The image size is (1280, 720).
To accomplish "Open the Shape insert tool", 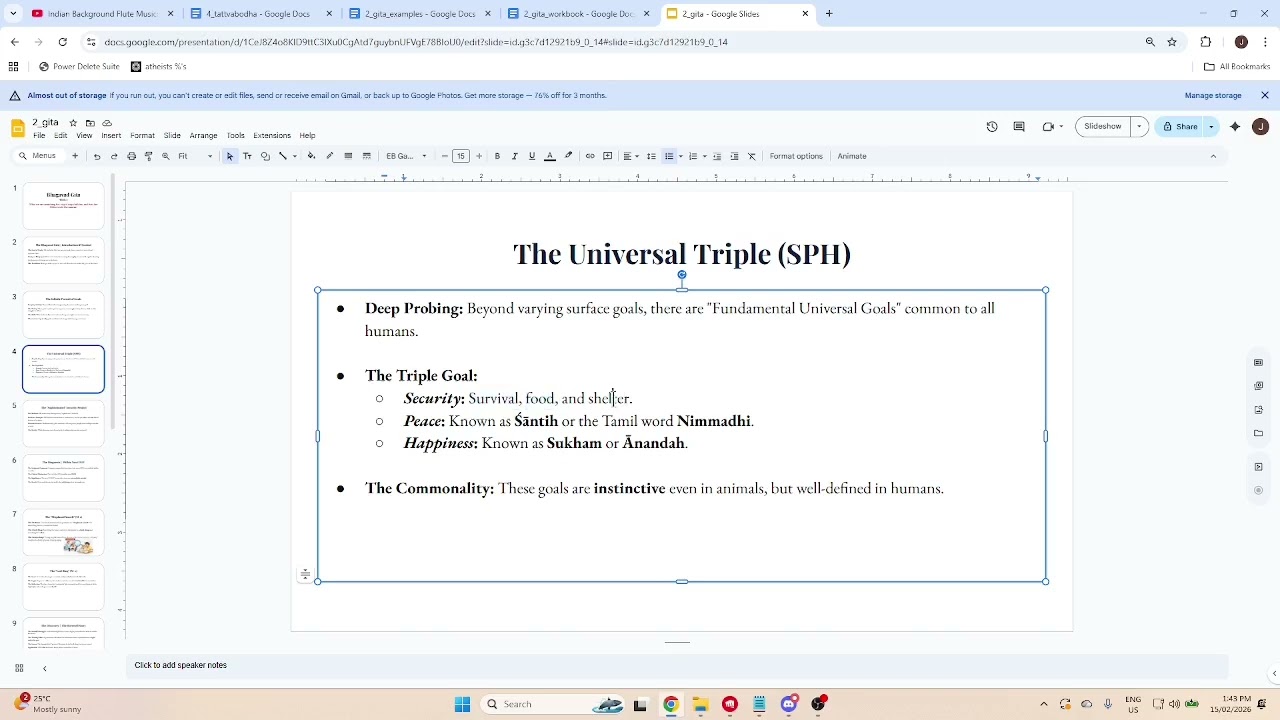I will (265, 156).
